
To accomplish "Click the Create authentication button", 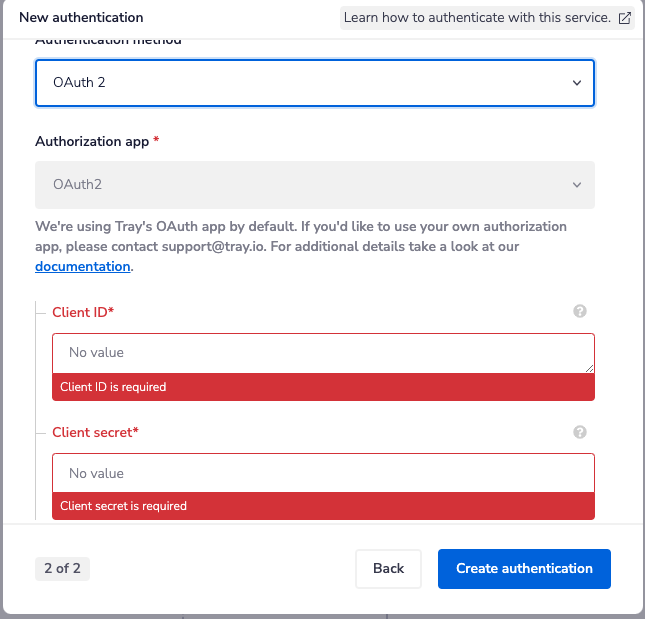I will pyautogui.click(x=524, y=568).
